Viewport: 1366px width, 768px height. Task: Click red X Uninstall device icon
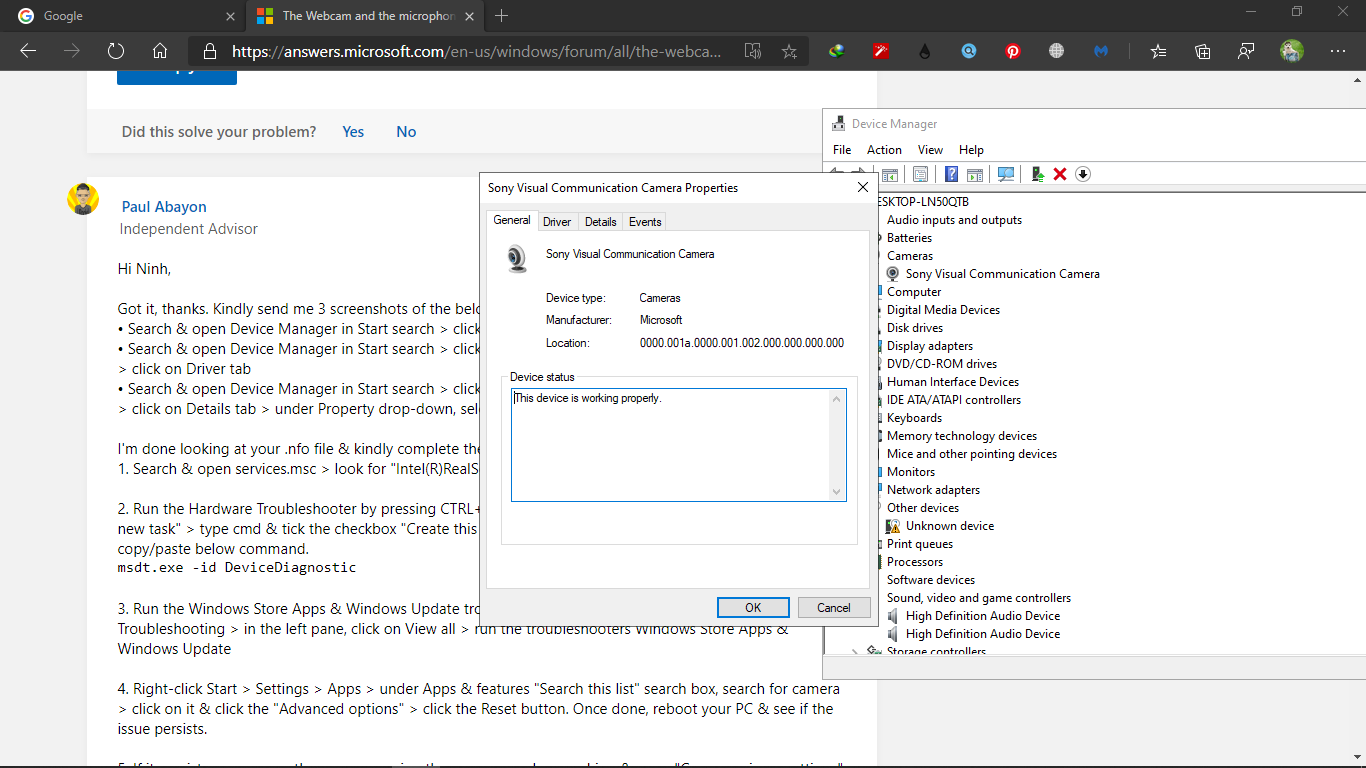click(x=1060, y=174)
